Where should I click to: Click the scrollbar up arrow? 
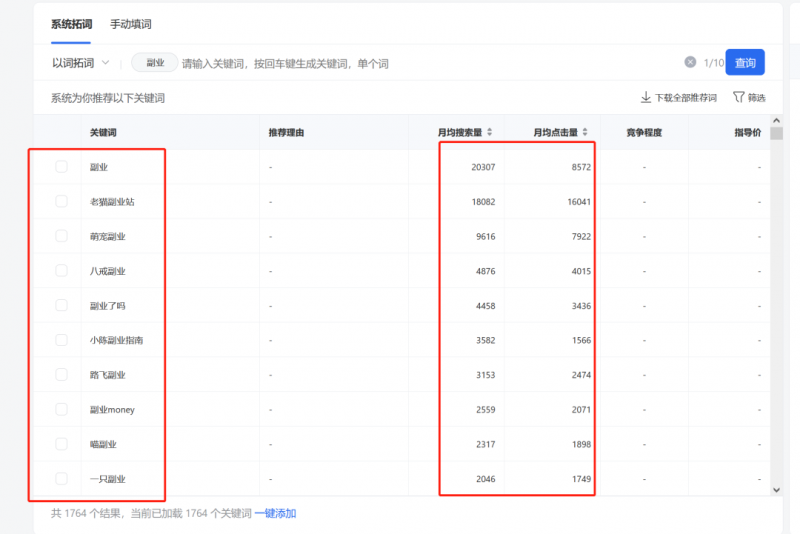(x=776, y=121)
